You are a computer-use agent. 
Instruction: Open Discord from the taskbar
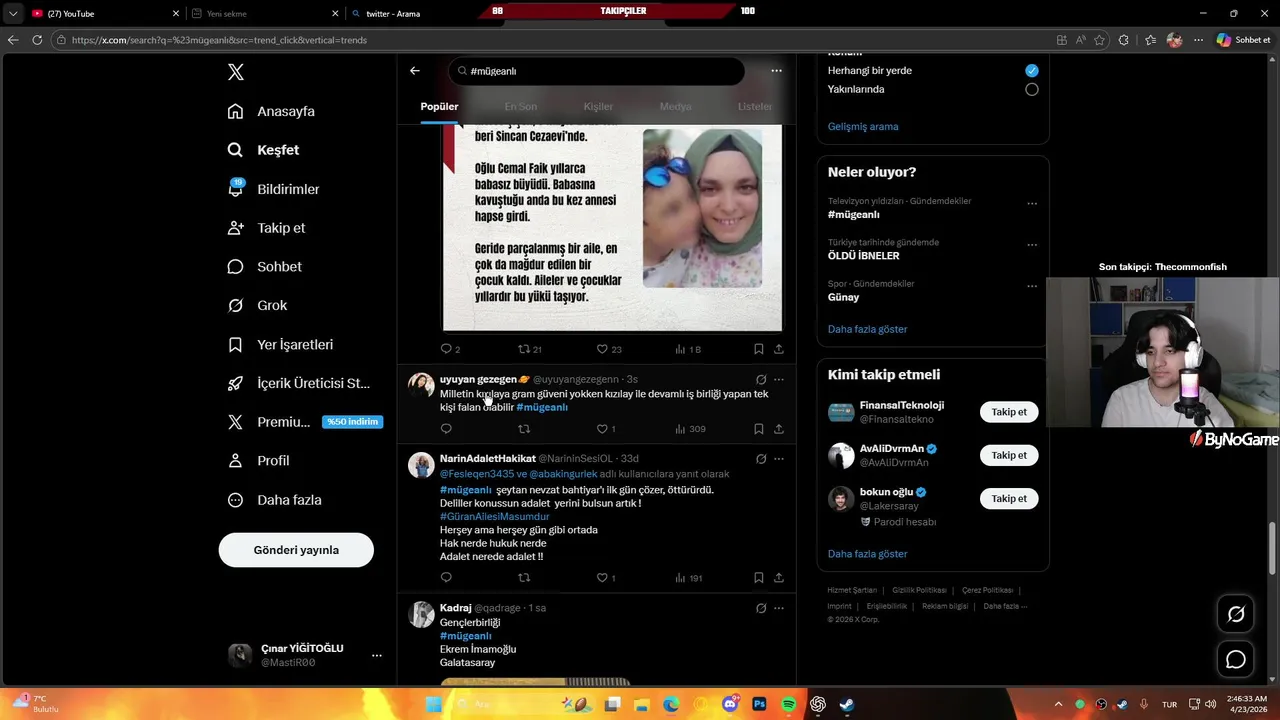coord(730,704)
